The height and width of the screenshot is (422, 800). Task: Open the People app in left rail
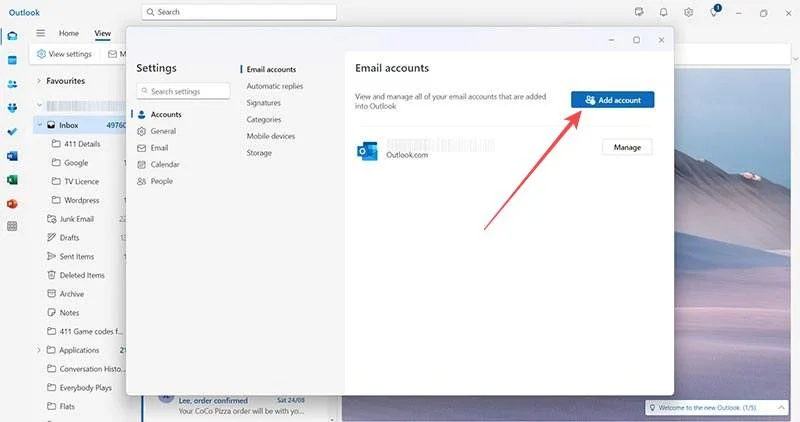(x=12, y=84)
